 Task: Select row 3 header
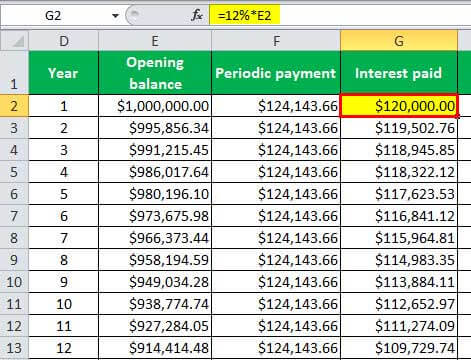[14, 128]
